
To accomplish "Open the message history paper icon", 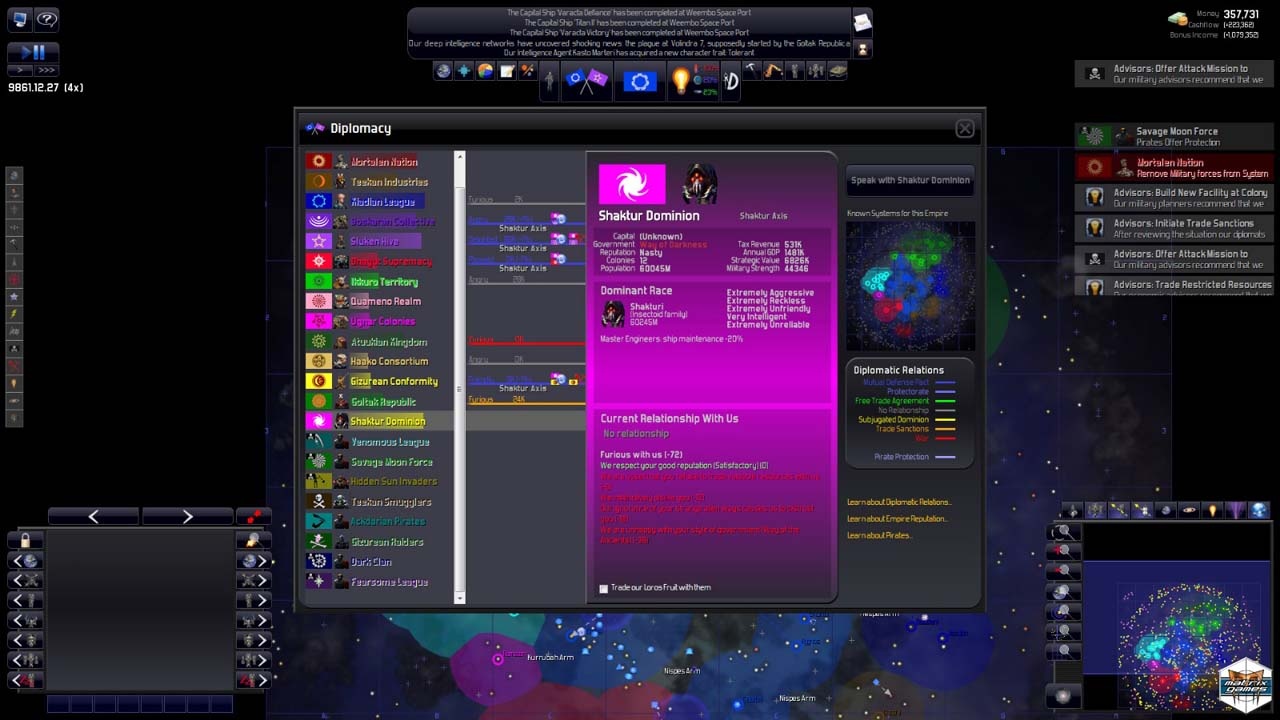I will [x=862, y=22].
